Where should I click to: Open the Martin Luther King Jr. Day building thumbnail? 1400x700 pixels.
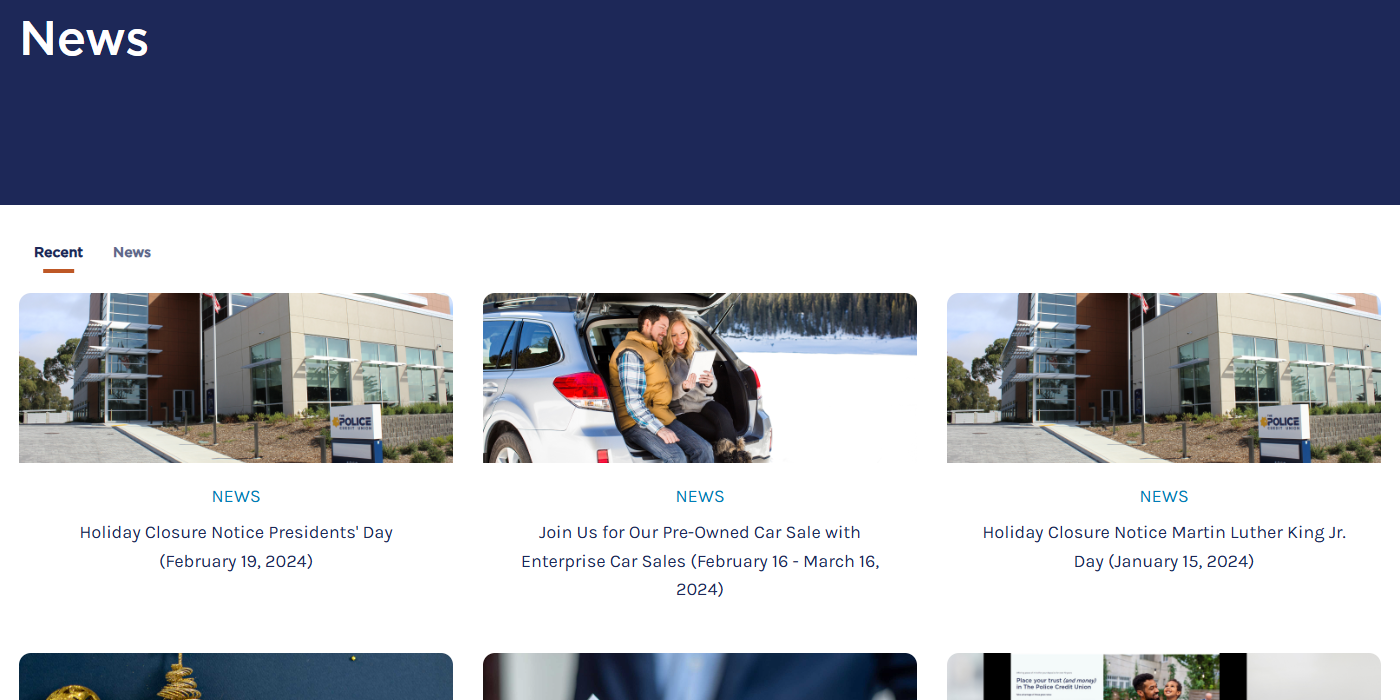(x=1164, y=378)
